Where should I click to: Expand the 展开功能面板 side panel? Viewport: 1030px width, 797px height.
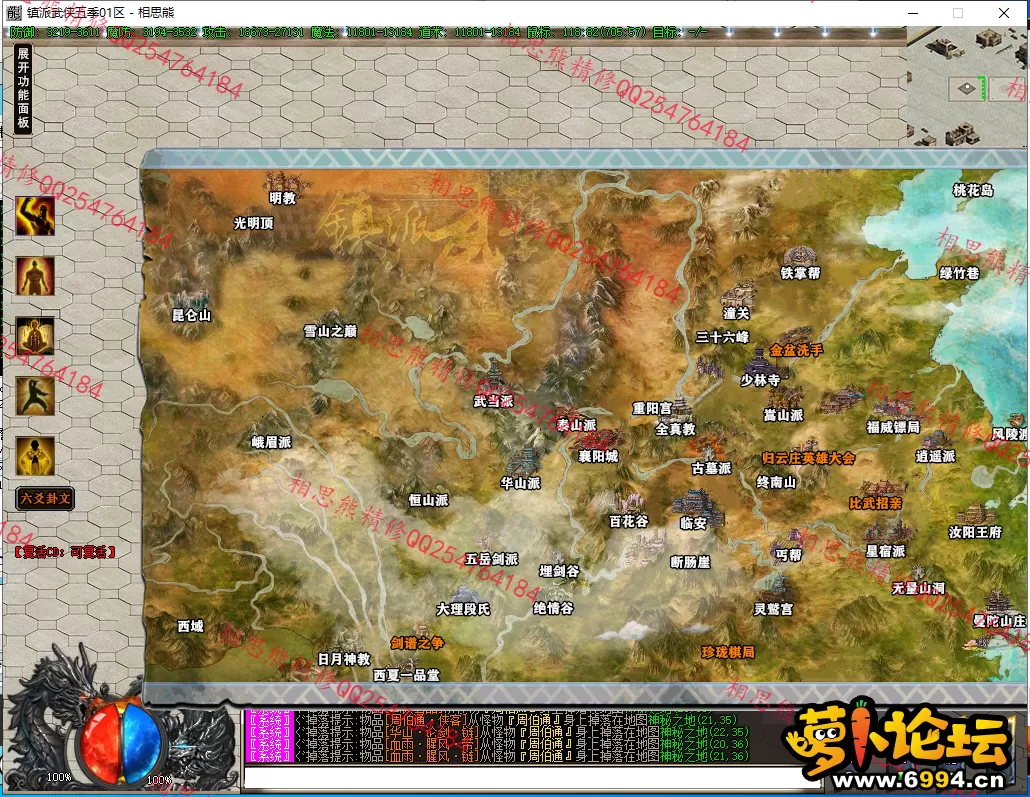(x=23, y=89)
